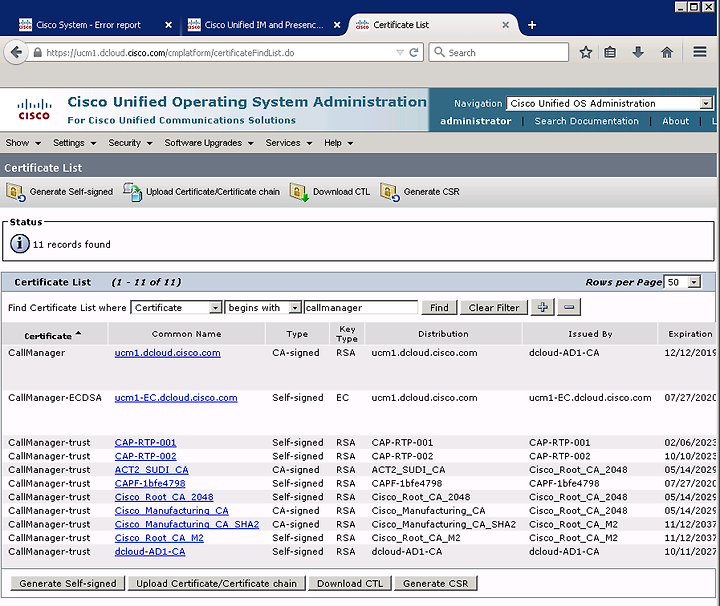Open the Firefox hamburger menu
Image resolution: width=720 pixels, height=606 pixels.
(x=700, y=52)
